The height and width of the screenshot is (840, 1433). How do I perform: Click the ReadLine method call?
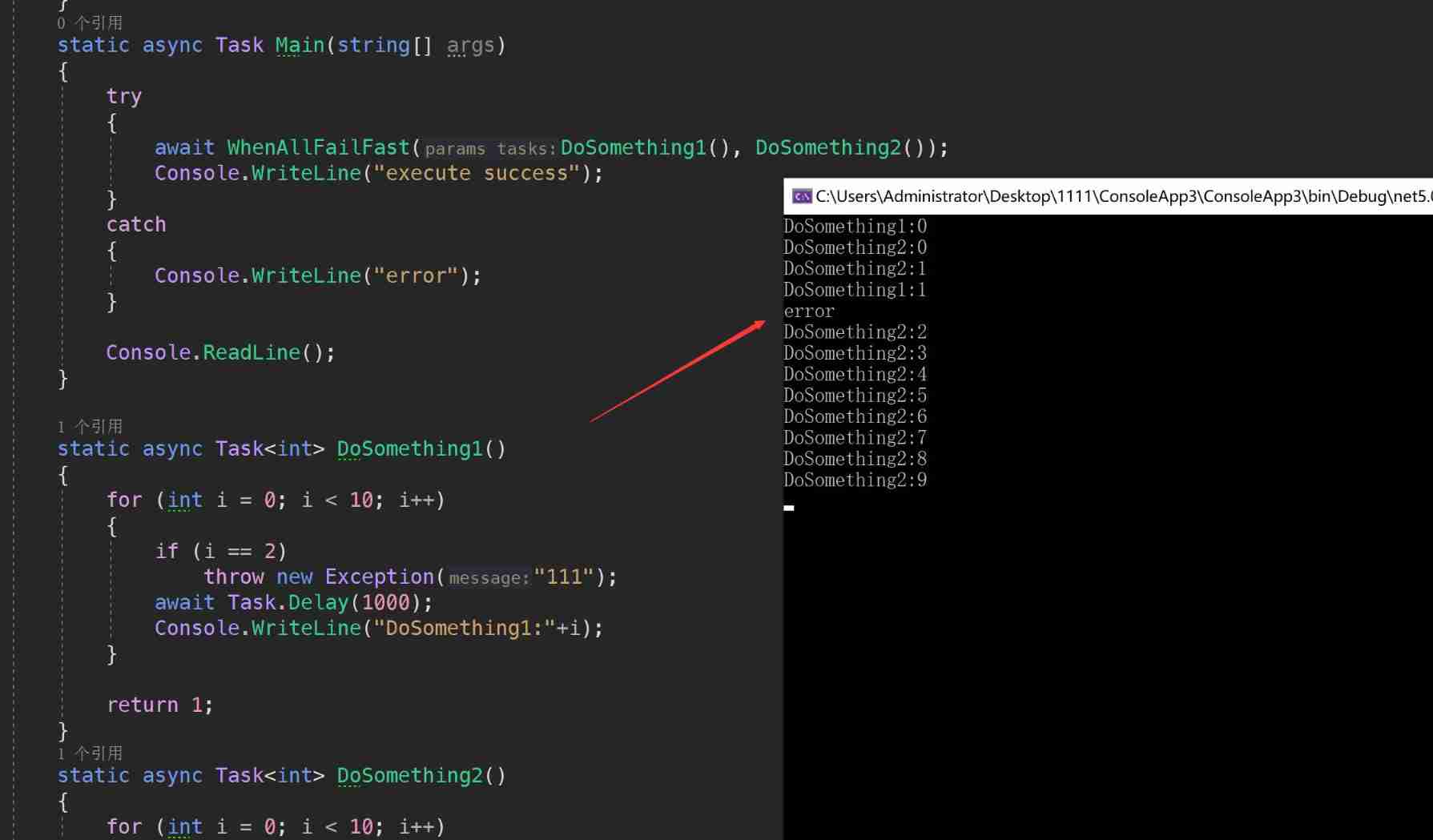[251, 353]
